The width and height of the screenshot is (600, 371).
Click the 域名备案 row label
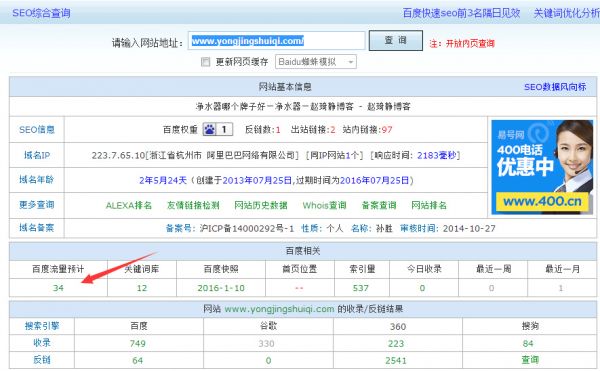tap(37, 228)
